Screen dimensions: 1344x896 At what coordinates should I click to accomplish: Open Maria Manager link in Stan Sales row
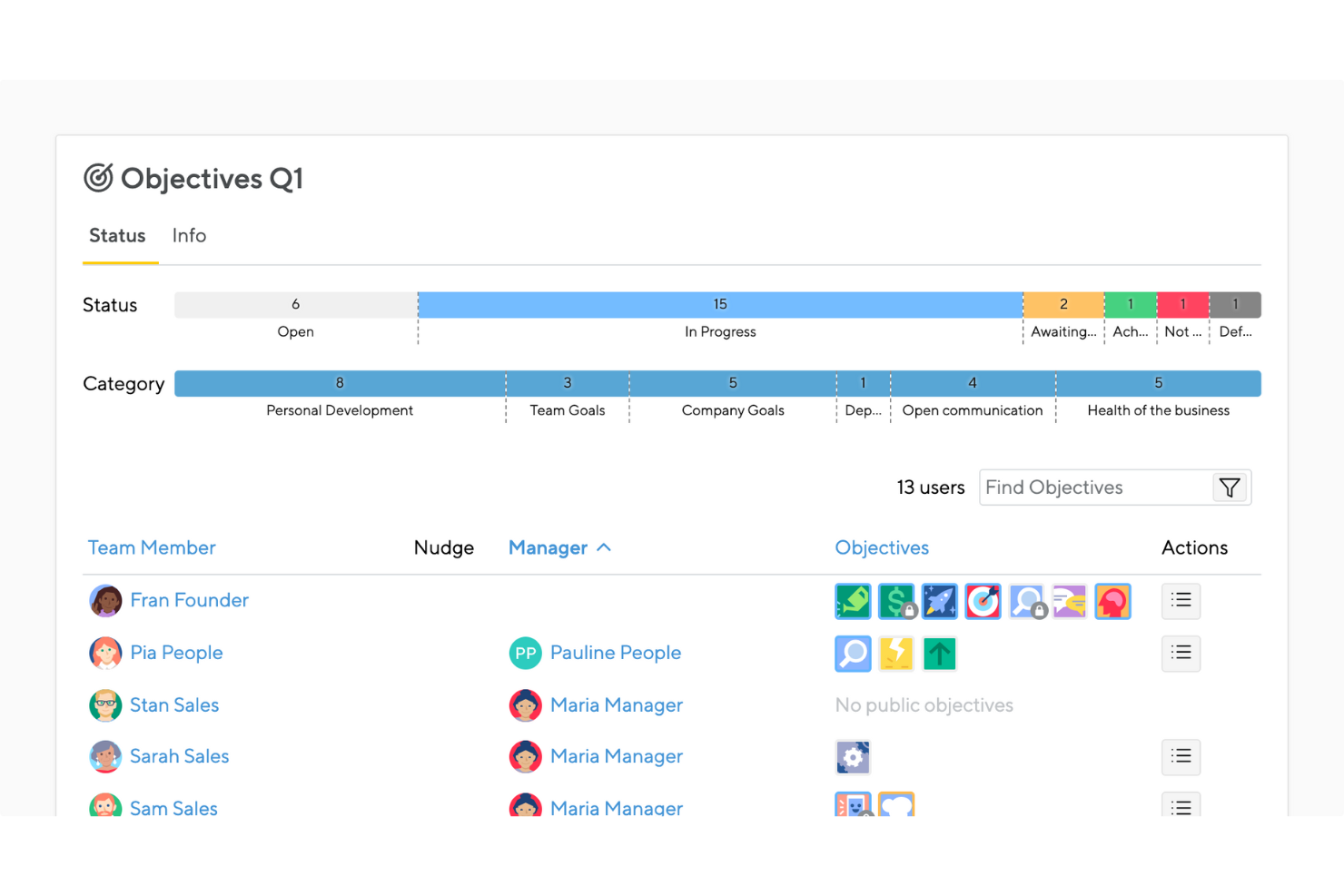(617, 705)
